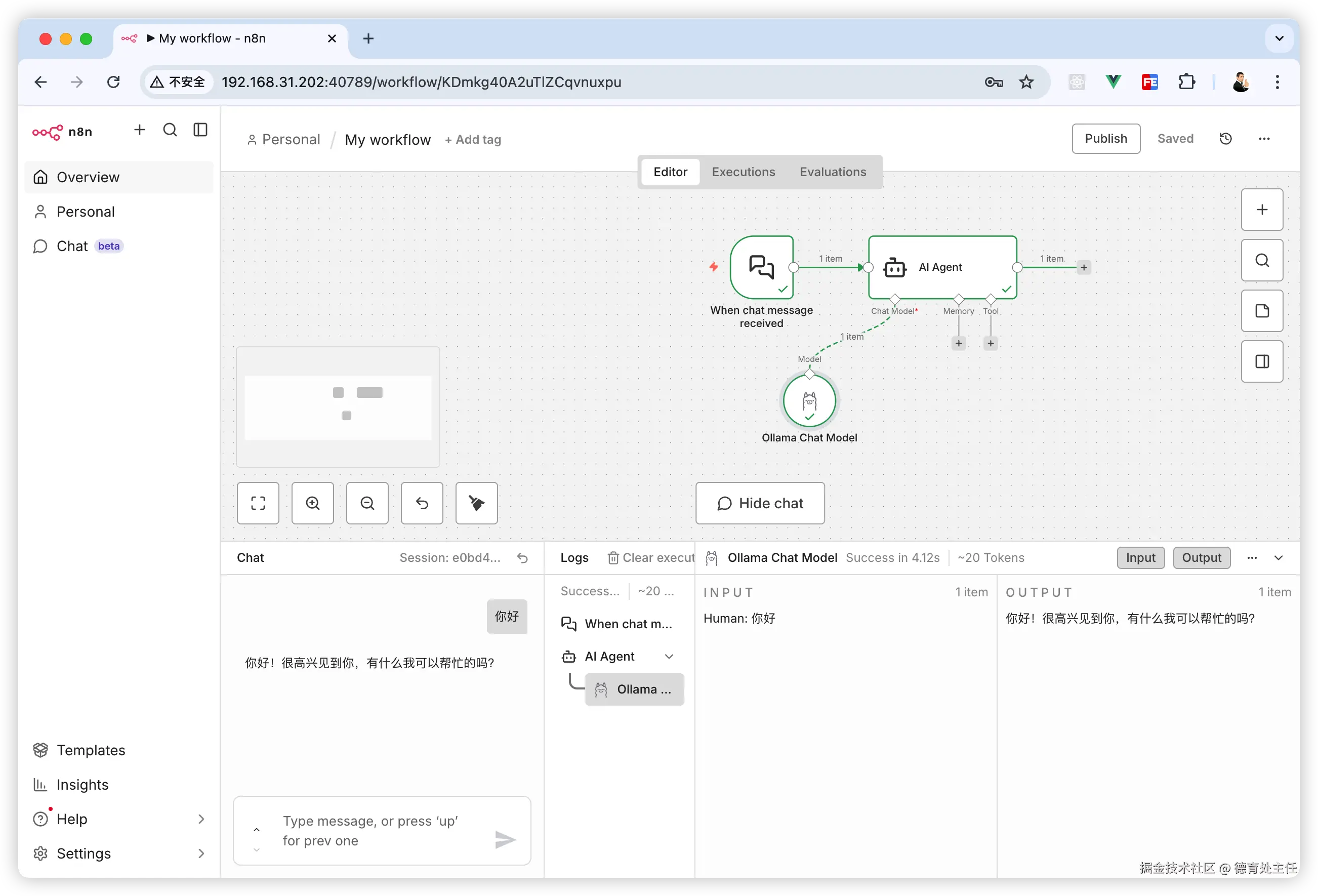The image size is (1318, 896).
Task: Toggle the Output panel button in logs
Action: click(x=1201, y=558)
